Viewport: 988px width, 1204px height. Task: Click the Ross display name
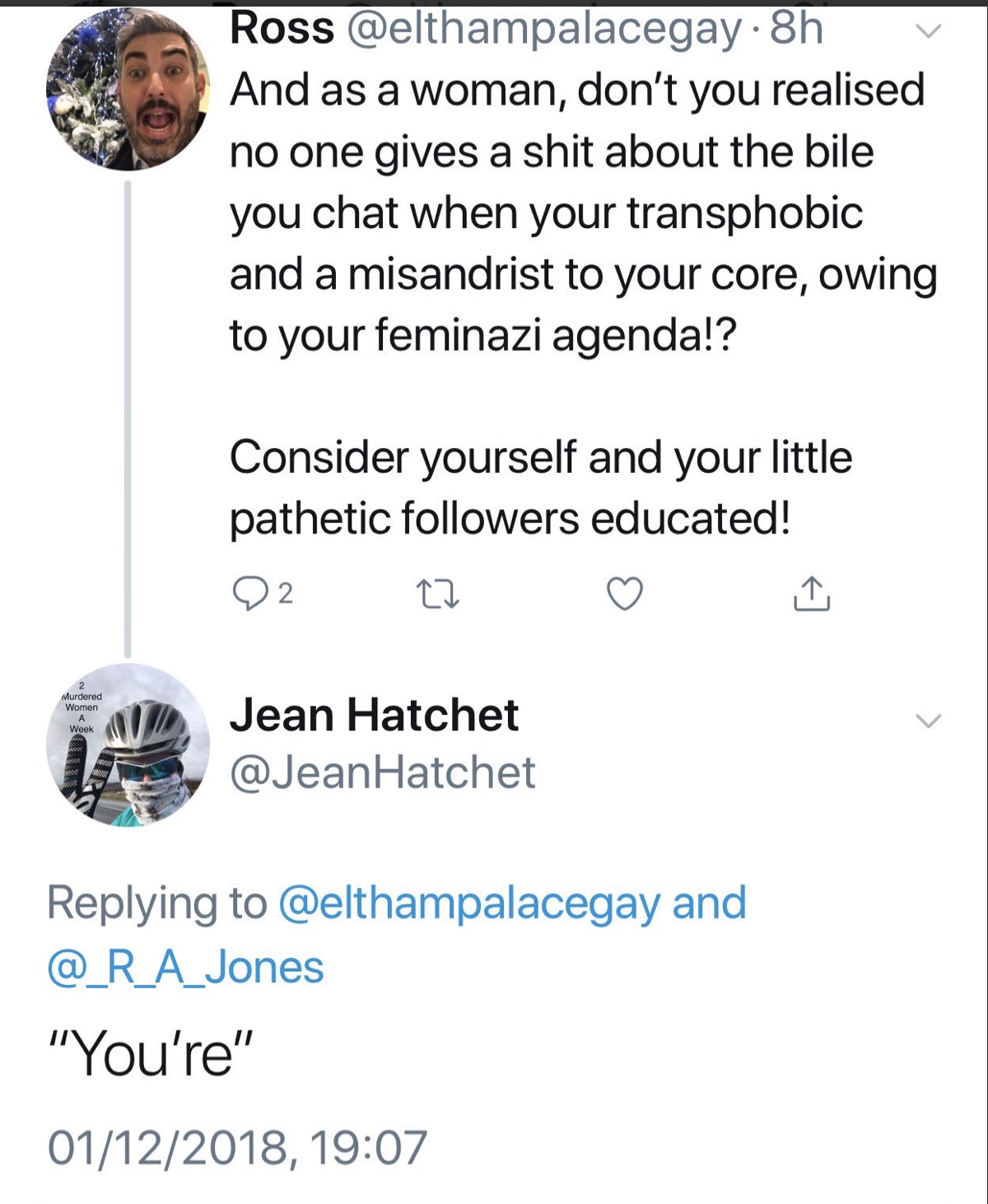(x=282, y=28)
